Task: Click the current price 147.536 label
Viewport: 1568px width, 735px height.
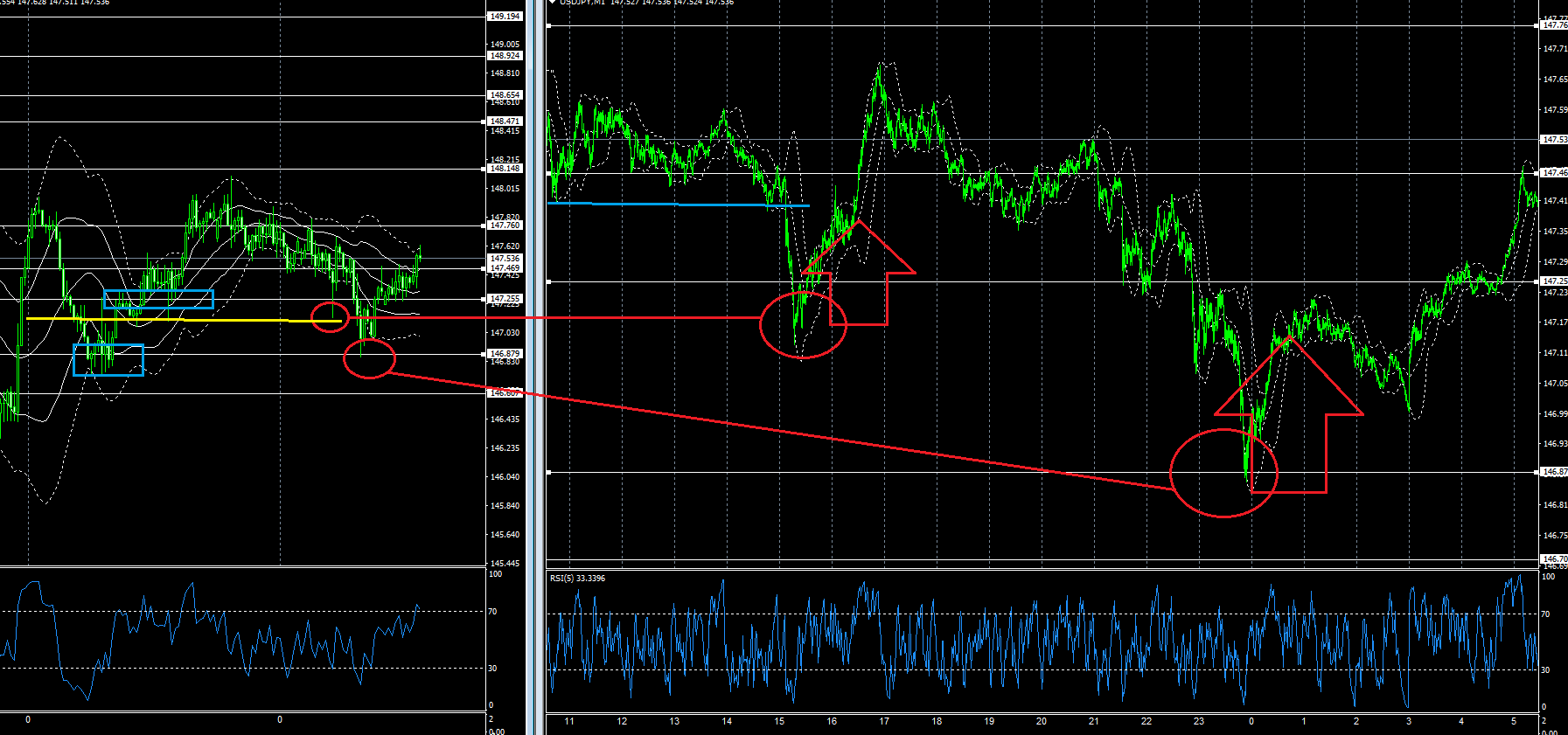Action: click(505, 259)
